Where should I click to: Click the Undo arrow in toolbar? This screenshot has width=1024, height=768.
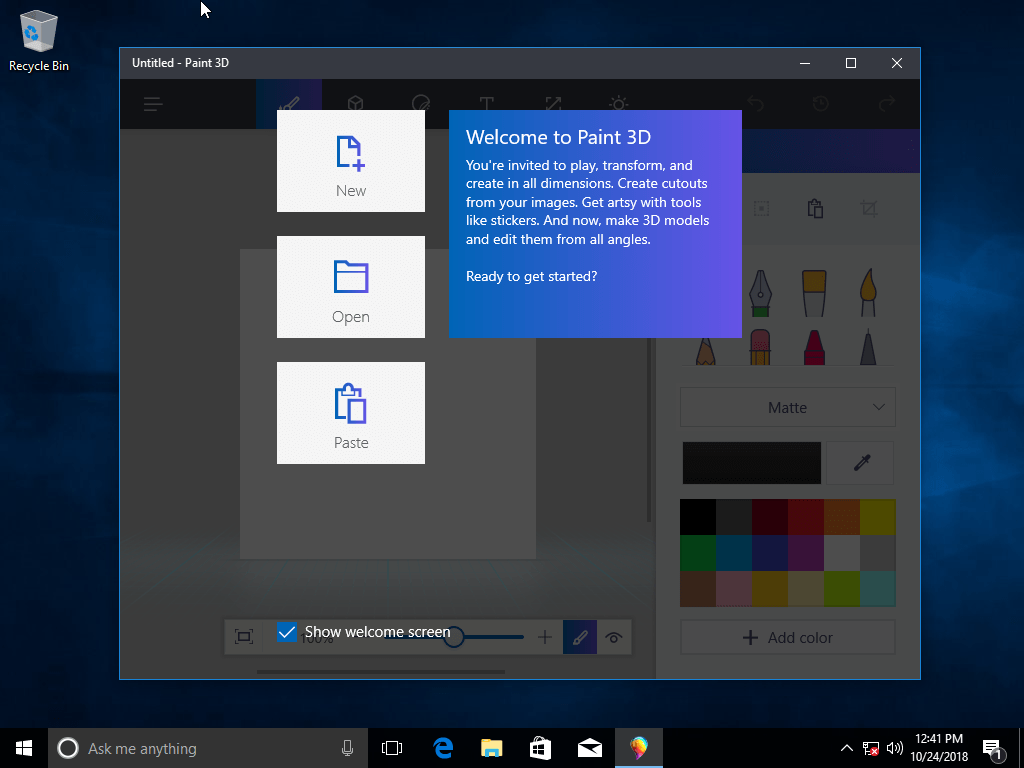point(756,103)
